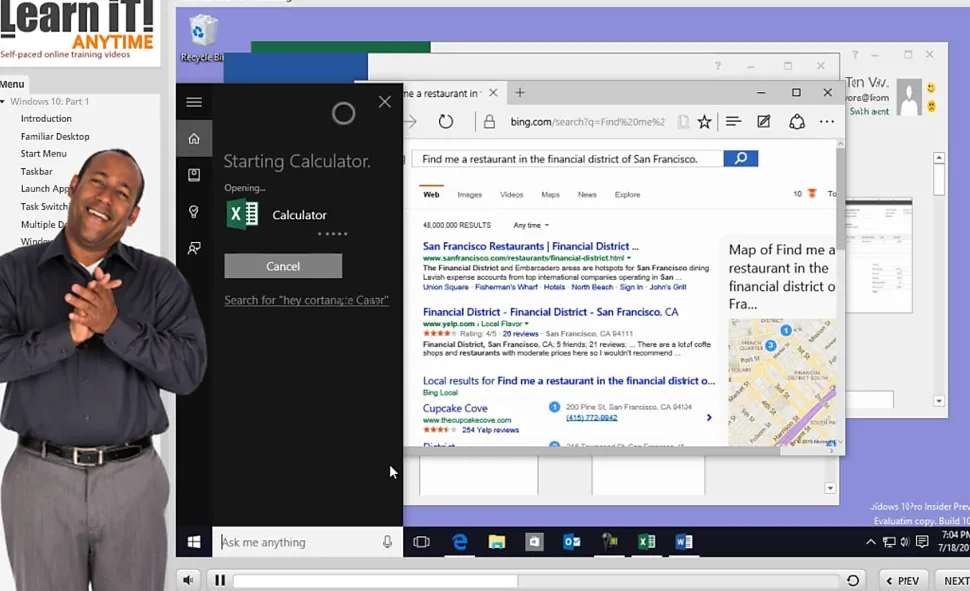The width and height of the screenshot is (970, 591).
Task: Click the Edge address bar URL
Action: (587, 122)
